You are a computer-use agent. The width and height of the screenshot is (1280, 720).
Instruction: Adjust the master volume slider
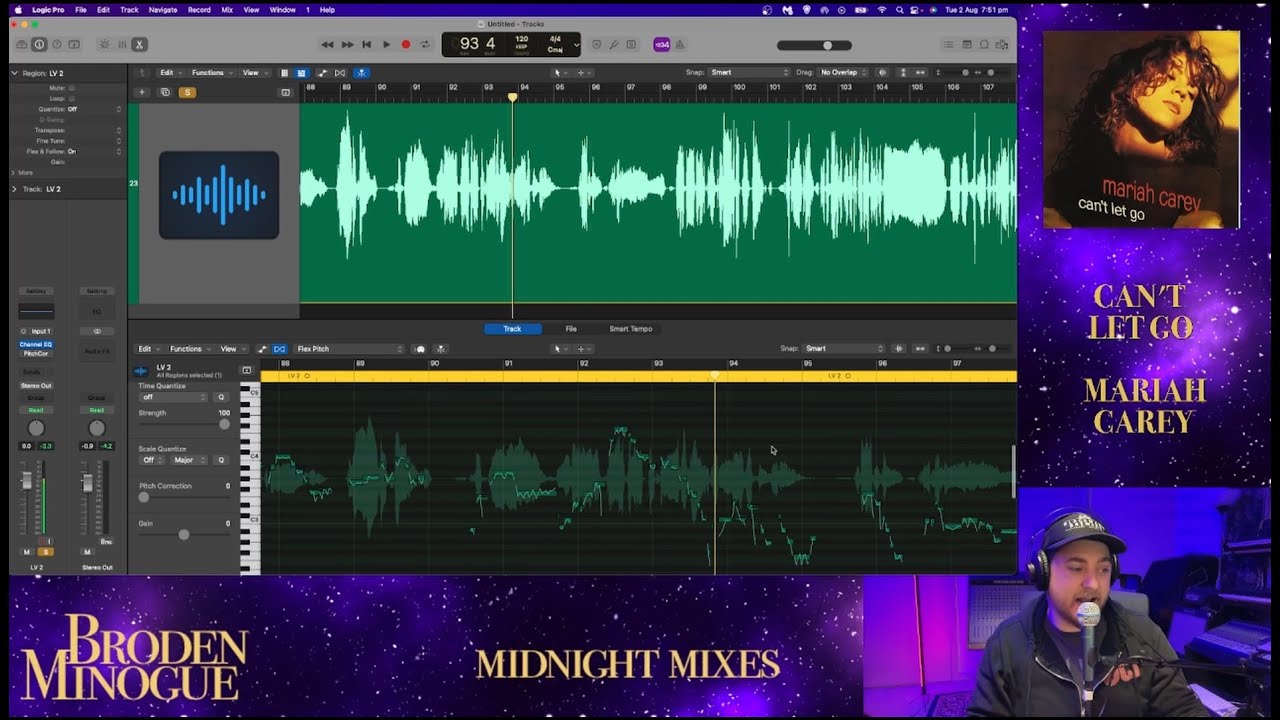814,45
